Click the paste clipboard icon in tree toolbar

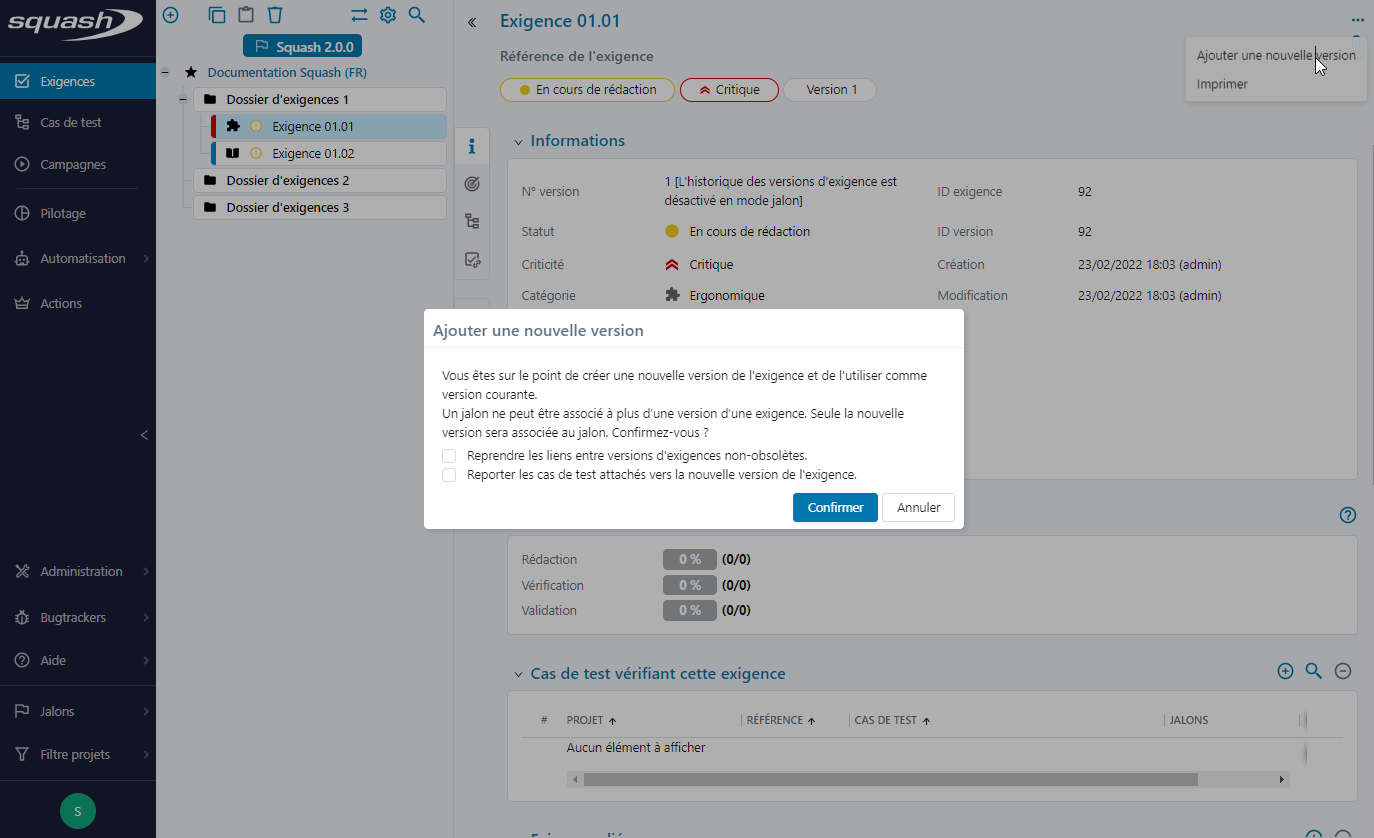[x=246, y=15]
